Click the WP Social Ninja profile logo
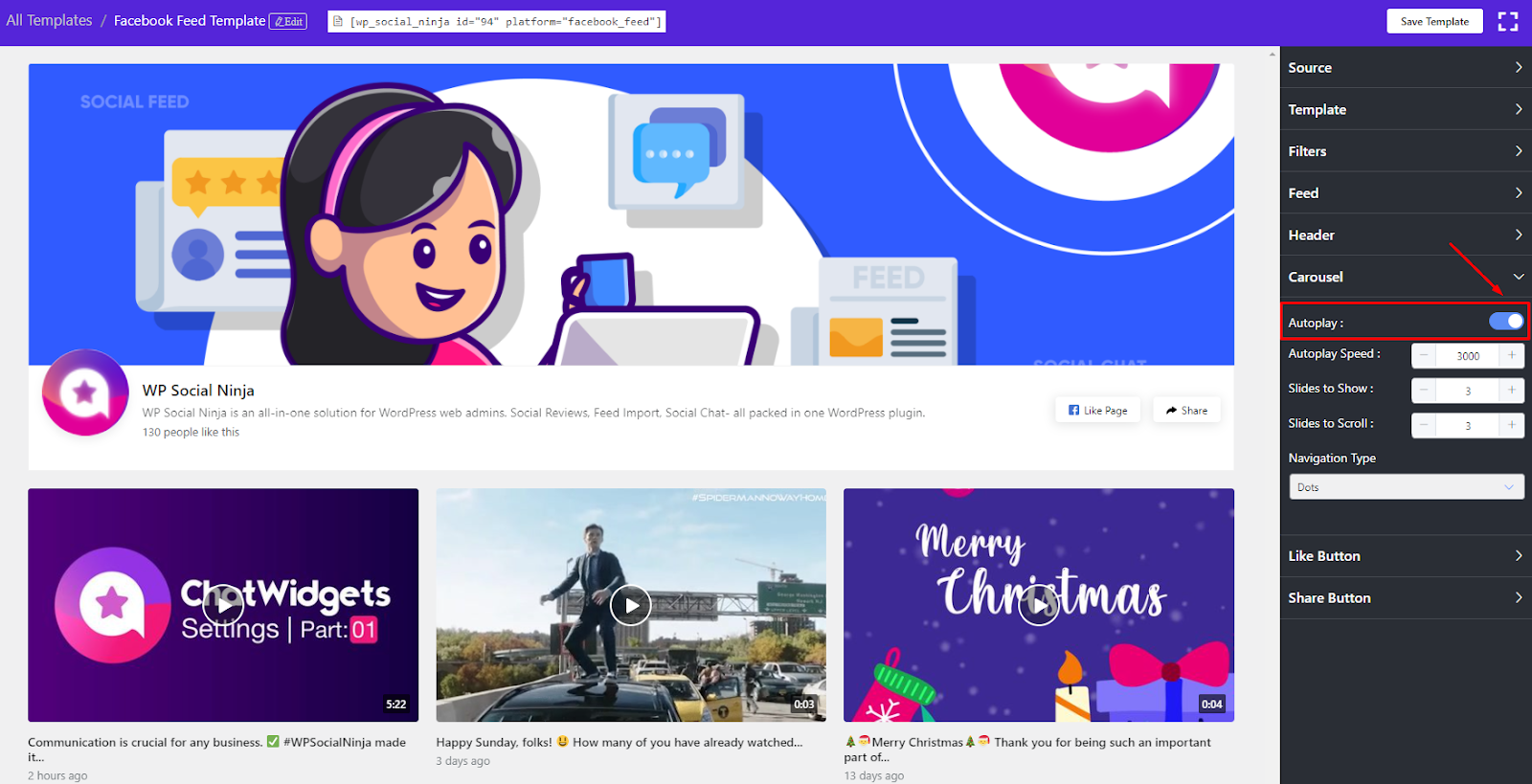The image size is (1532, 784). (x=85, y=392)
